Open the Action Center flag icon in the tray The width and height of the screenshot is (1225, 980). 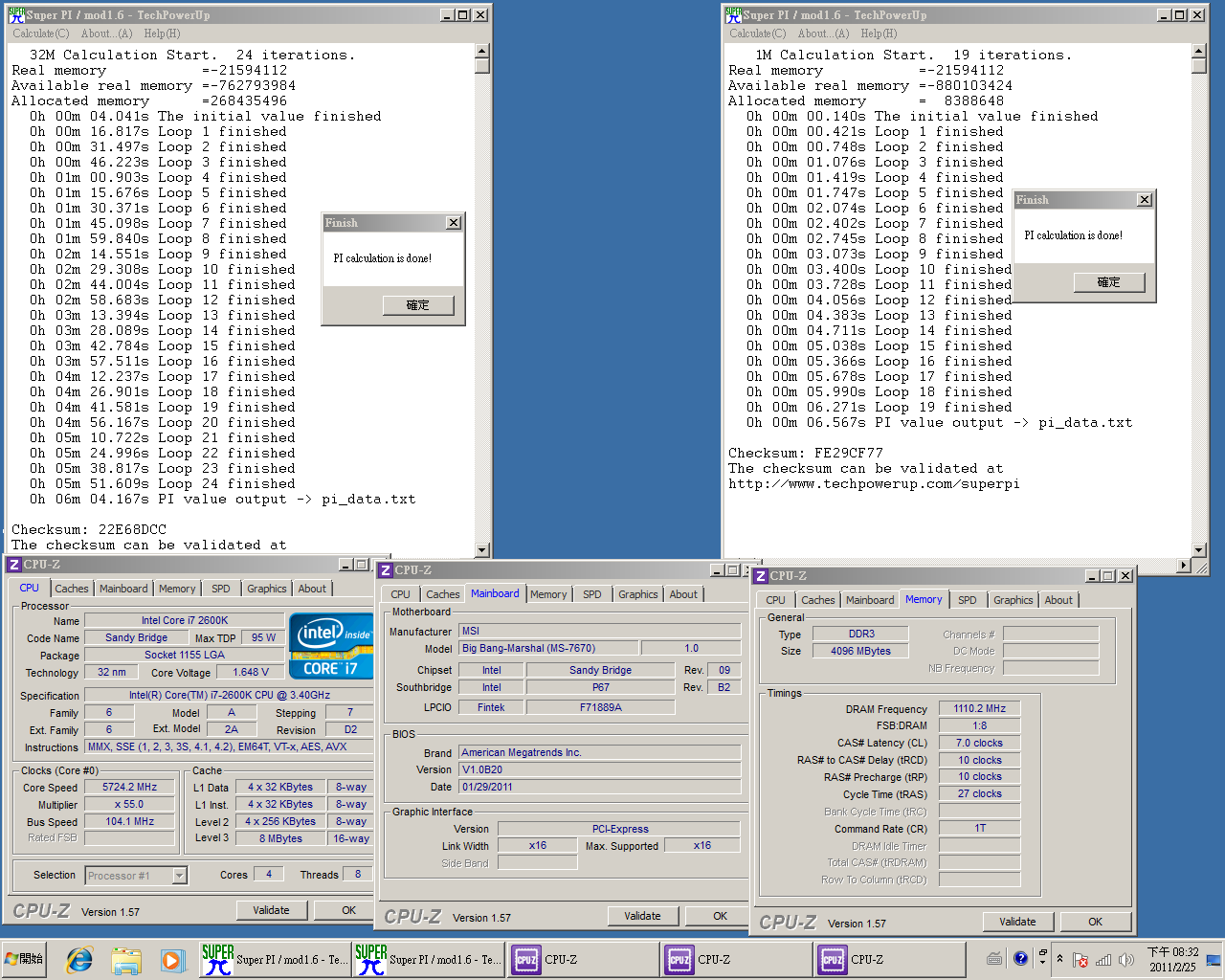tap(1080, 960)
